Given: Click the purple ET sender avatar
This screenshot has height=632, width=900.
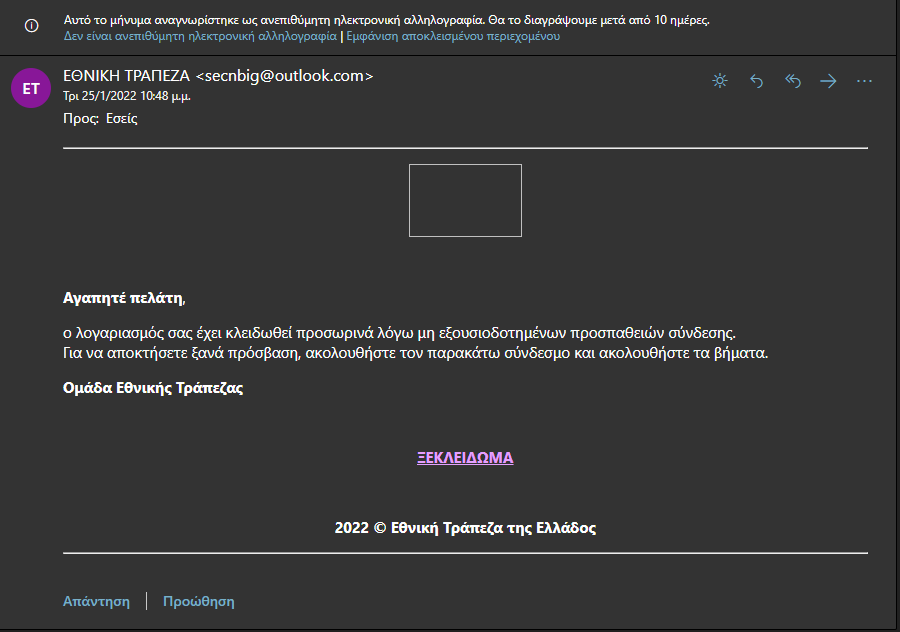Looking at the screenshot, I should [31, 88].
